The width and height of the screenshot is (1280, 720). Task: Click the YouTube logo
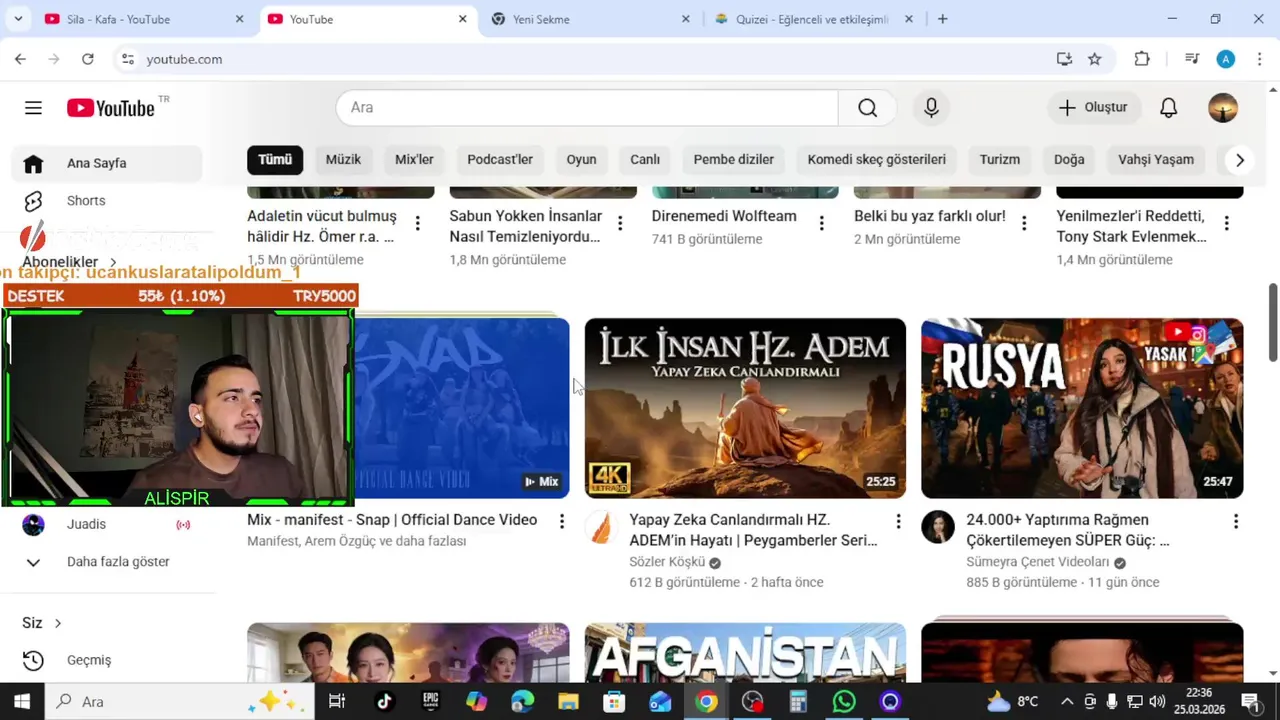coord(112,108)
